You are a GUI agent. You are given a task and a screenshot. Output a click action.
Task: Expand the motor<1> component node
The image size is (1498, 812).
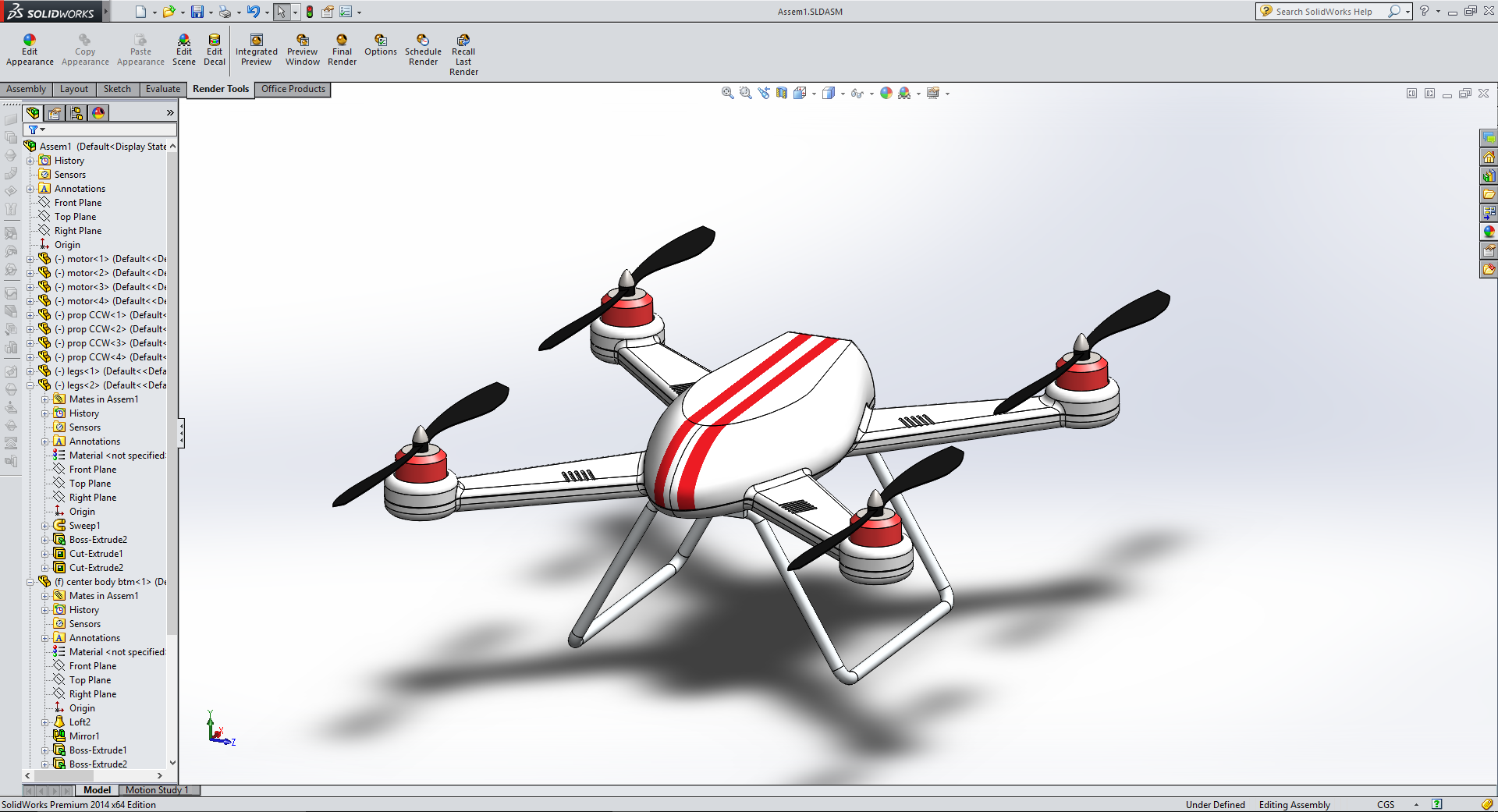pos(30,259)
